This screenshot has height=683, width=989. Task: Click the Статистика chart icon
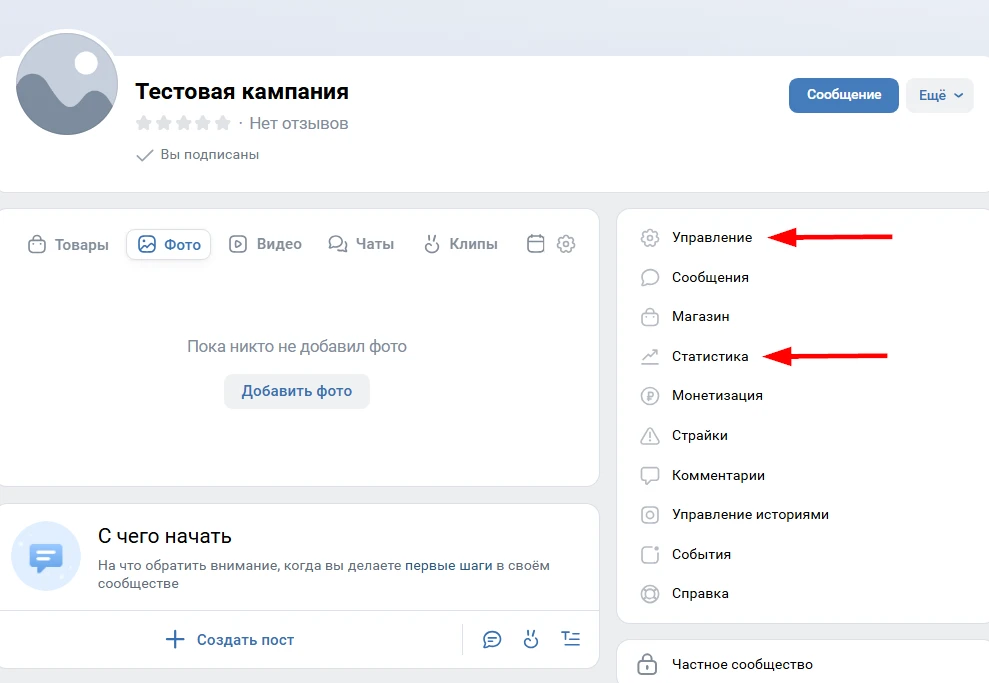(x=650, y=356)
